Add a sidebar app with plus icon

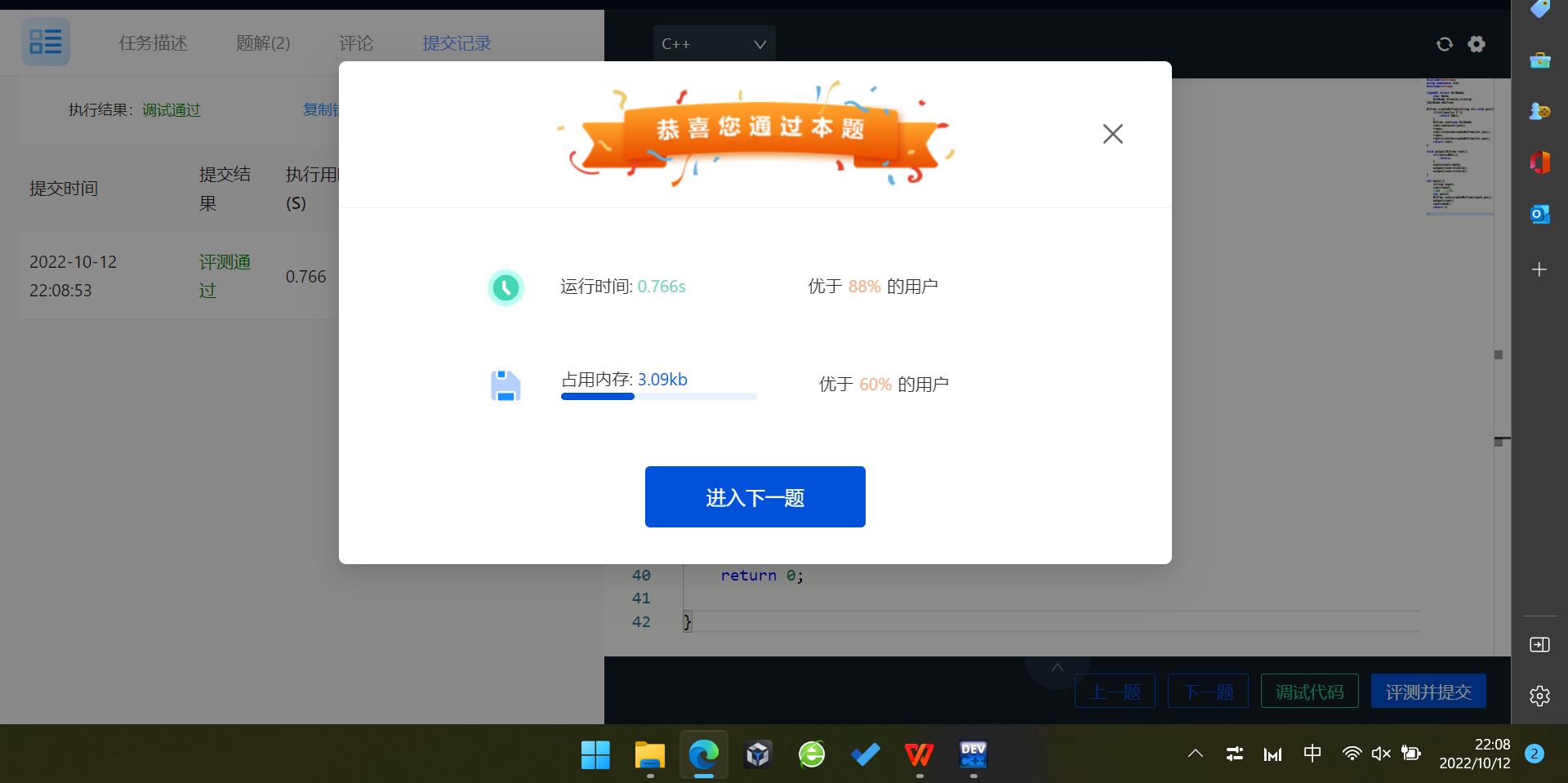pyautogui.click(x=1539, y=269)
